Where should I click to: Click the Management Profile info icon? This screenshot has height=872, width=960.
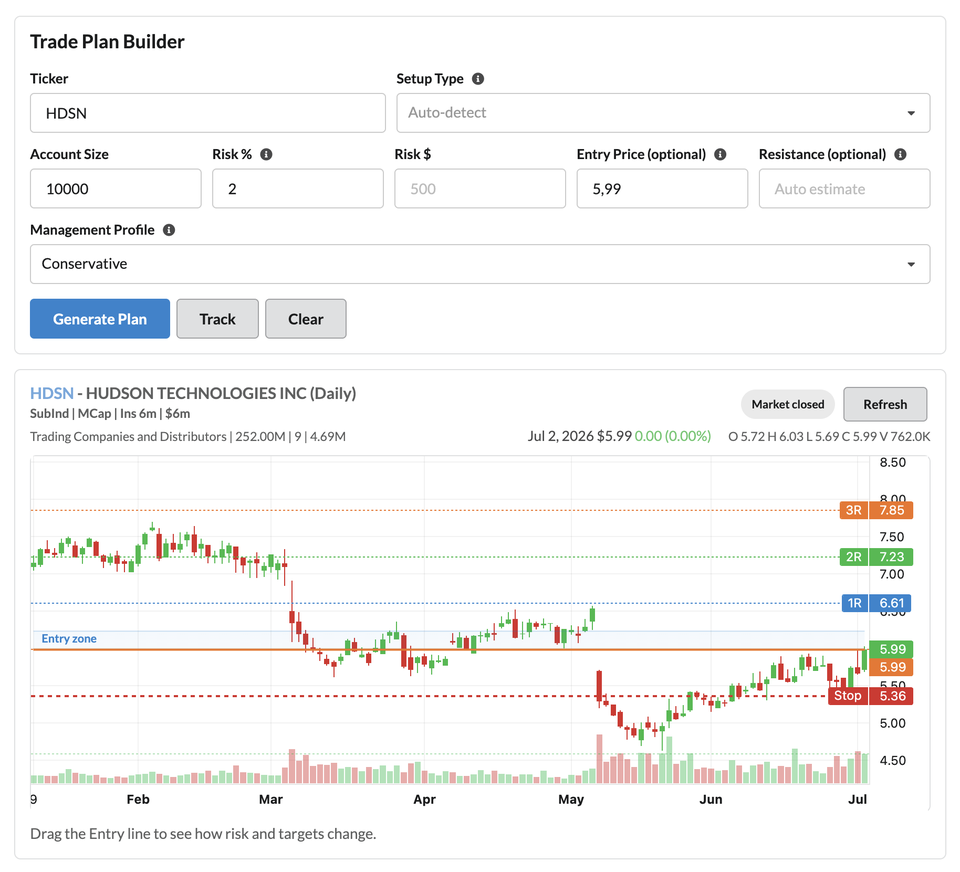[x=169, y=230]
